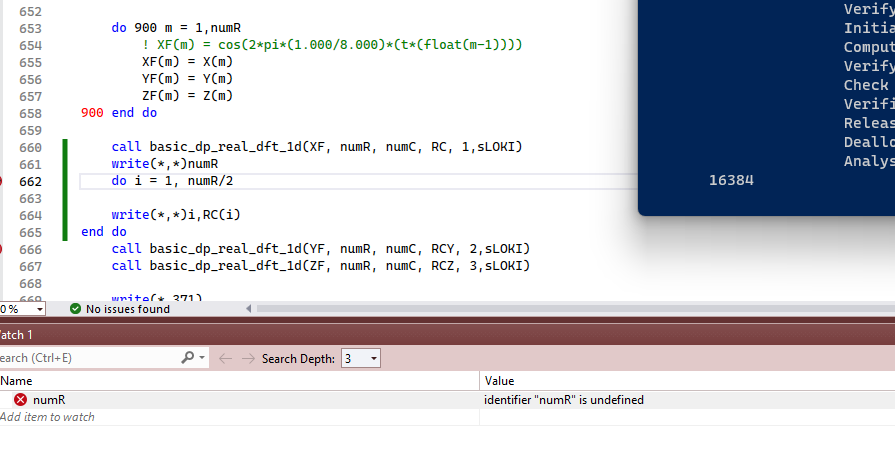Click the 'end do' on line 665
Screen dimensions: 895x468
point(104,232)
